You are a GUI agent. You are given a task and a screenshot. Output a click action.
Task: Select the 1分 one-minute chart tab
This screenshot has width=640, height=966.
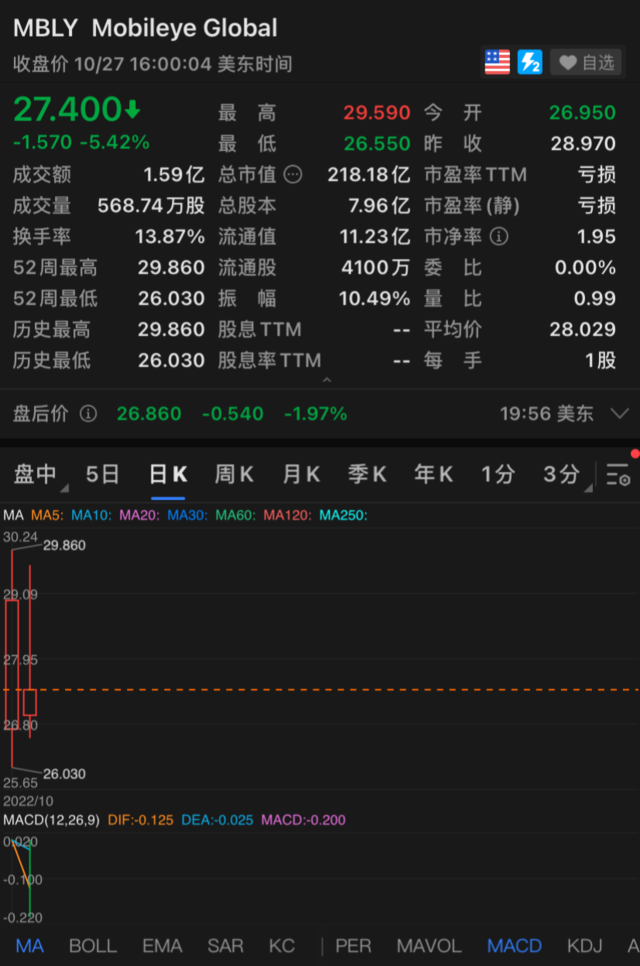[x=498, y=474]
